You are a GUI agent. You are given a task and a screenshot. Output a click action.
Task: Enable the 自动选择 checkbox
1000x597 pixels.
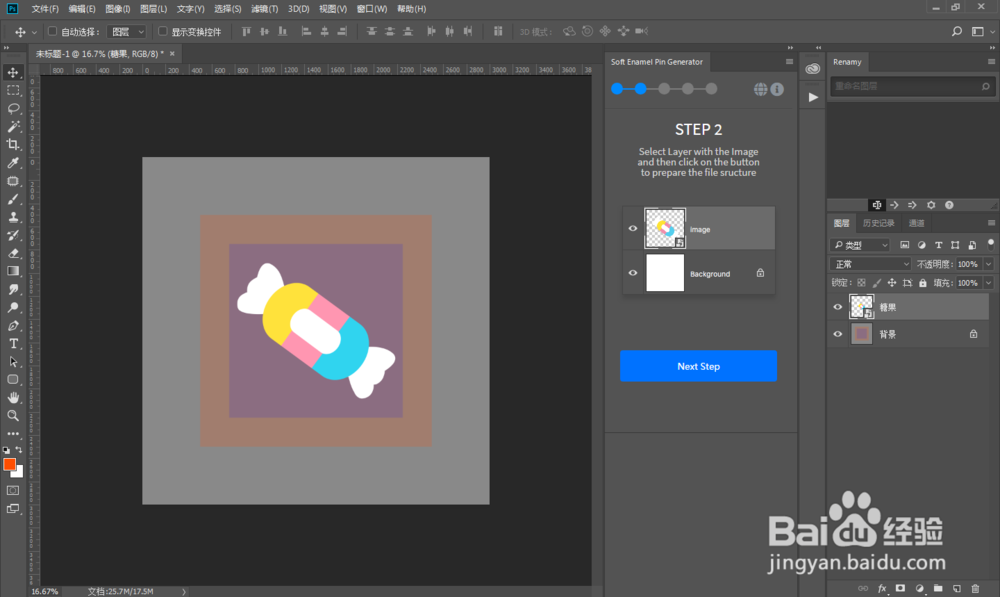pos(53,31)
